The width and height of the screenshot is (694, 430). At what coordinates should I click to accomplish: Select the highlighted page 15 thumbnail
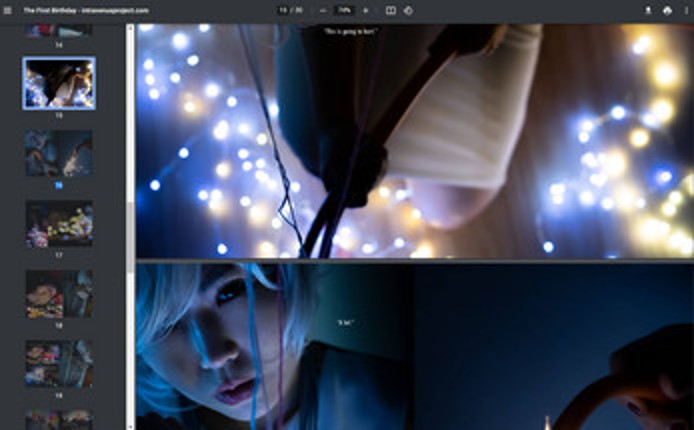tap(59, 83)
